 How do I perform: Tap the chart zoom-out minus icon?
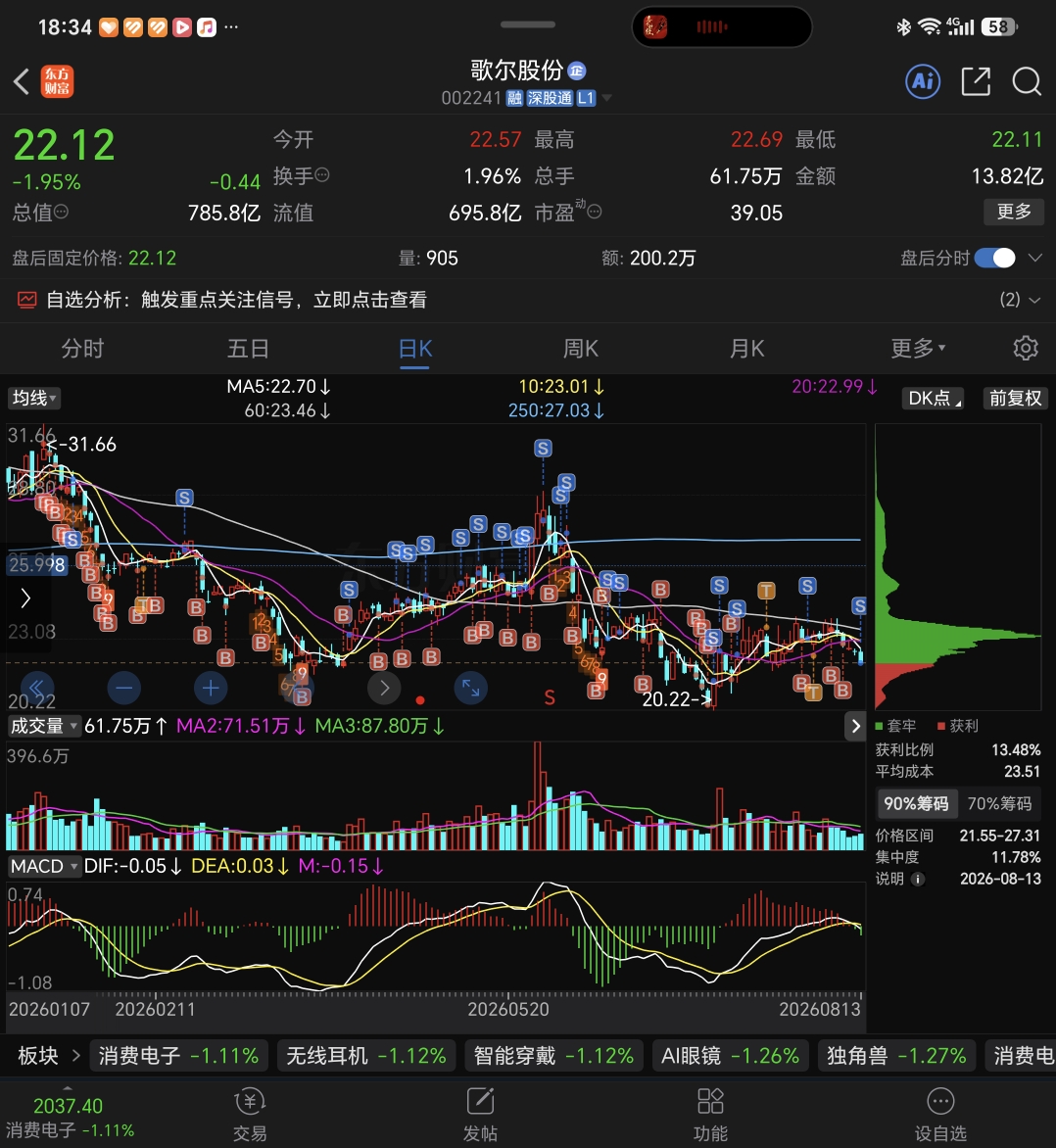[x=124, y=689]
